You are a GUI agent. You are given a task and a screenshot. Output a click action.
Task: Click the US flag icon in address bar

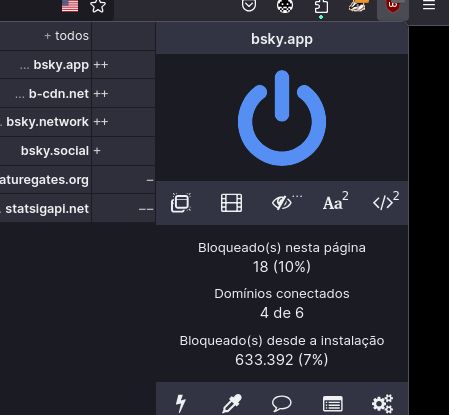[70, 6]
